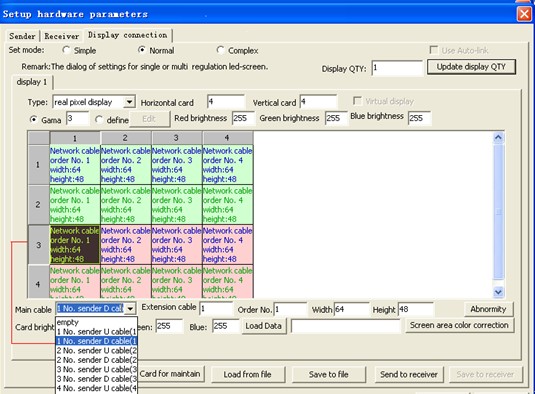This screenshot has height=394, width=535.
Task: Click the Abnormity button
Action: click(x=488, y=309)
